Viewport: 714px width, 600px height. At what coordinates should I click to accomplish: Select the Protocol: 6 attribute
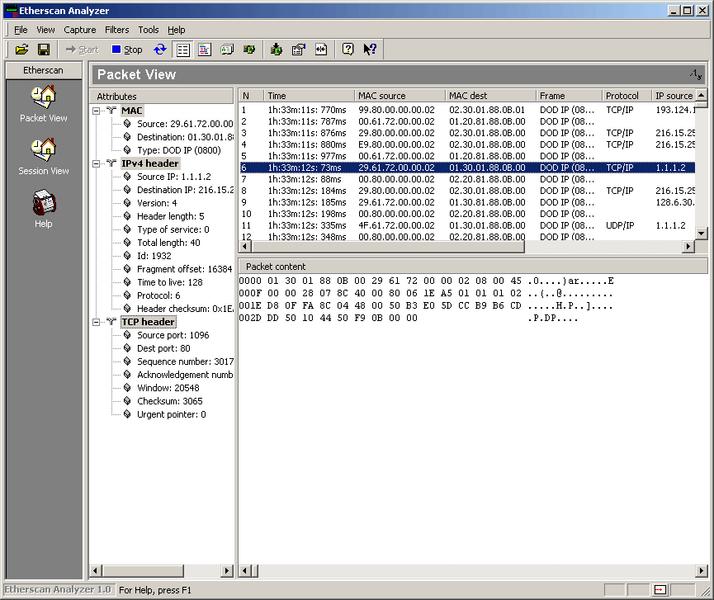[158, 295]
